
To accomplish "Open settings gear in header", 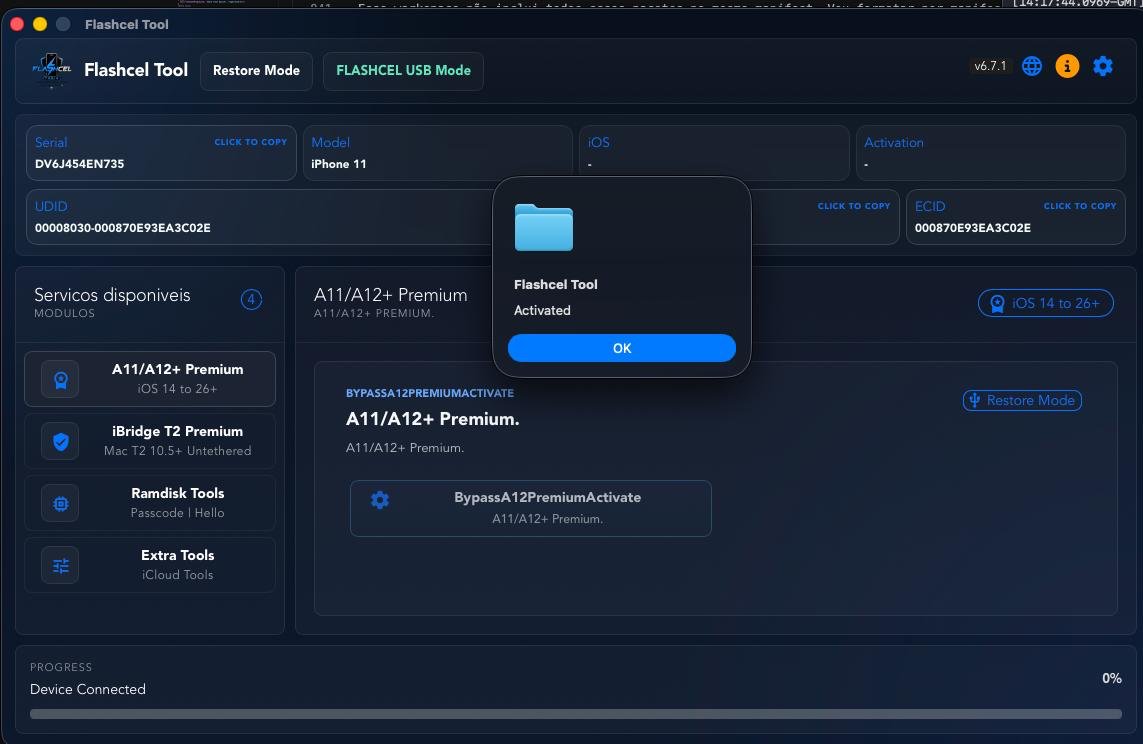I will click(x=1103, y=66).
